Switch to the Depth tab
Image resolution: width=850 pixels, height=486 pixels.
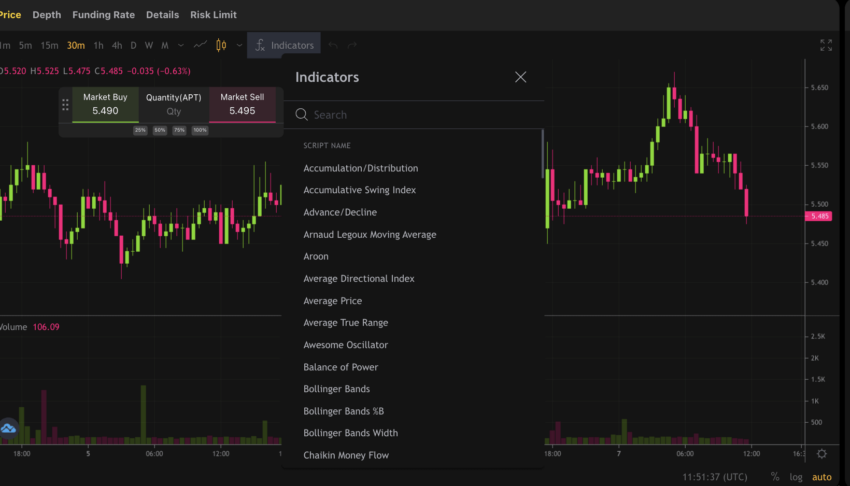[x=47, y=15]
